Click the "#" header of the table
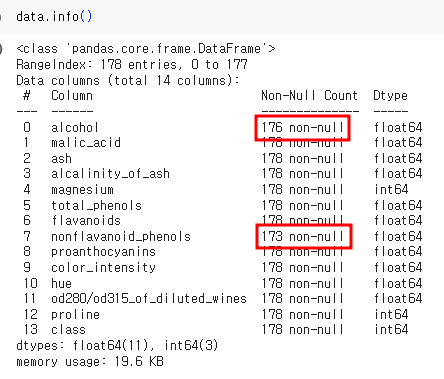The height and width of the screenshot is (379, 444). pyautogui.click(x=27, y=96)
